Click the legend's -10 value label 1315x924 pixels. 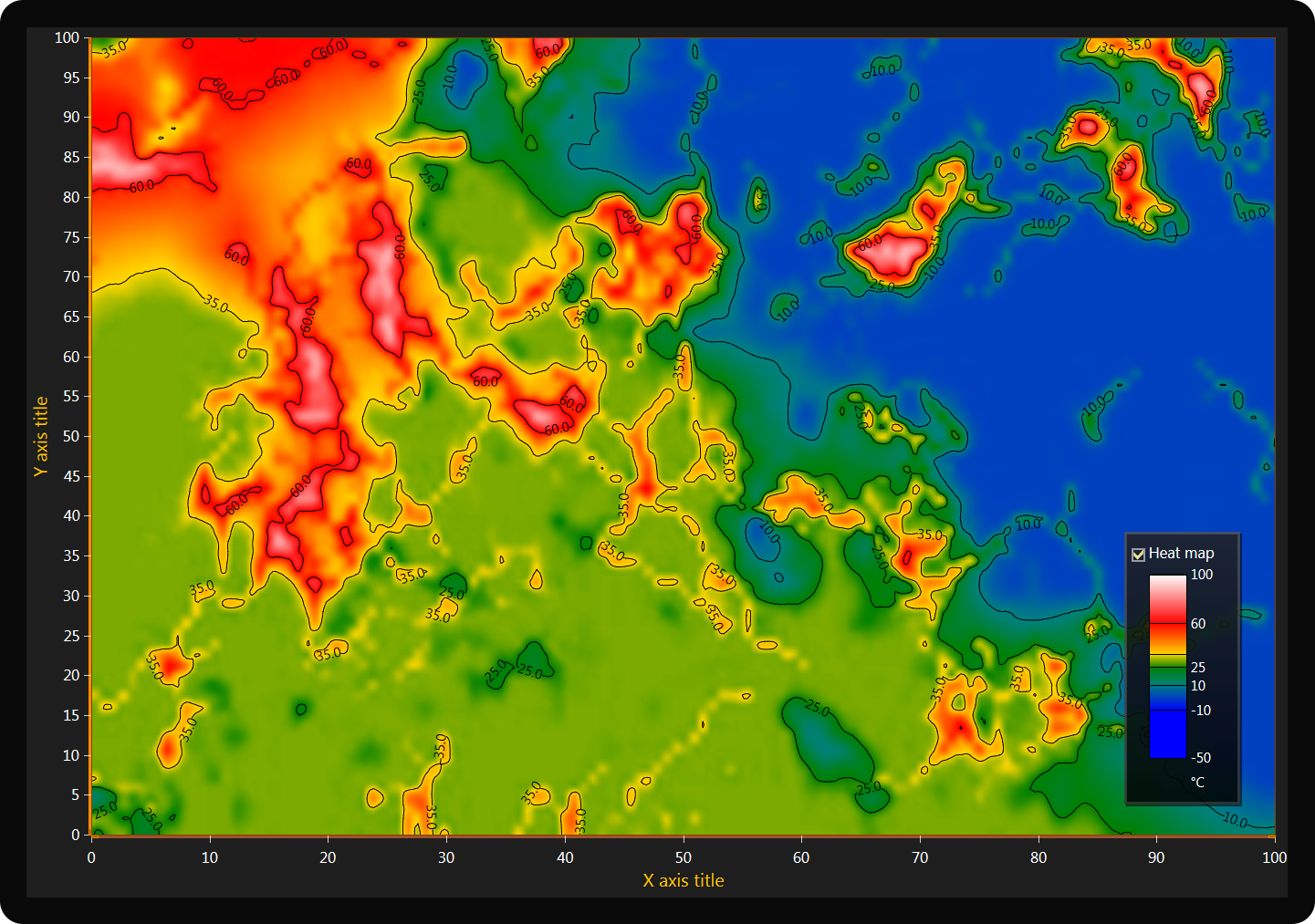pos(1201,711)
